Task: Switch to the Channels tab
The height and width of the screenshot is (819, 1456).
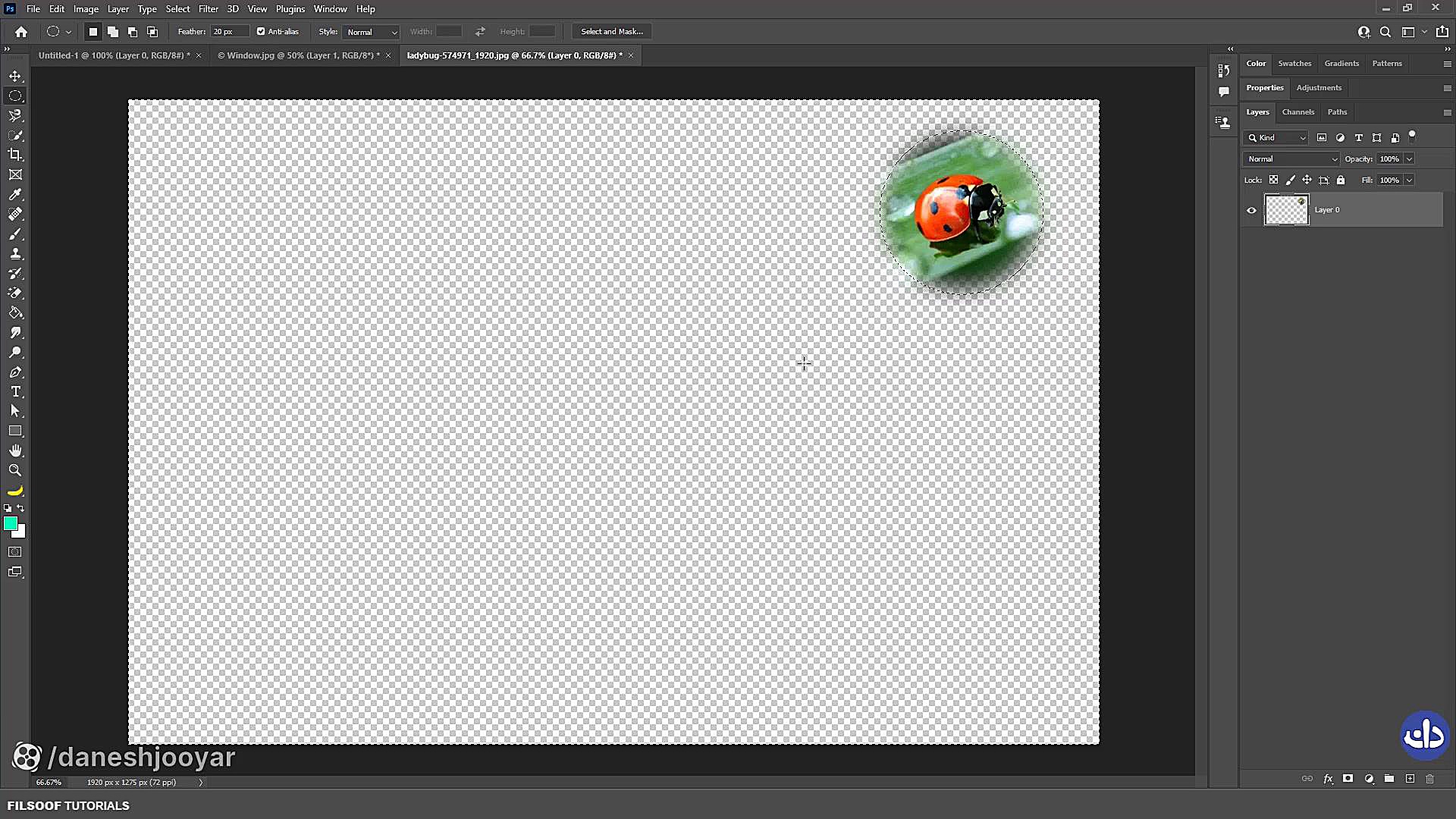Action: tap(1298, 112)
